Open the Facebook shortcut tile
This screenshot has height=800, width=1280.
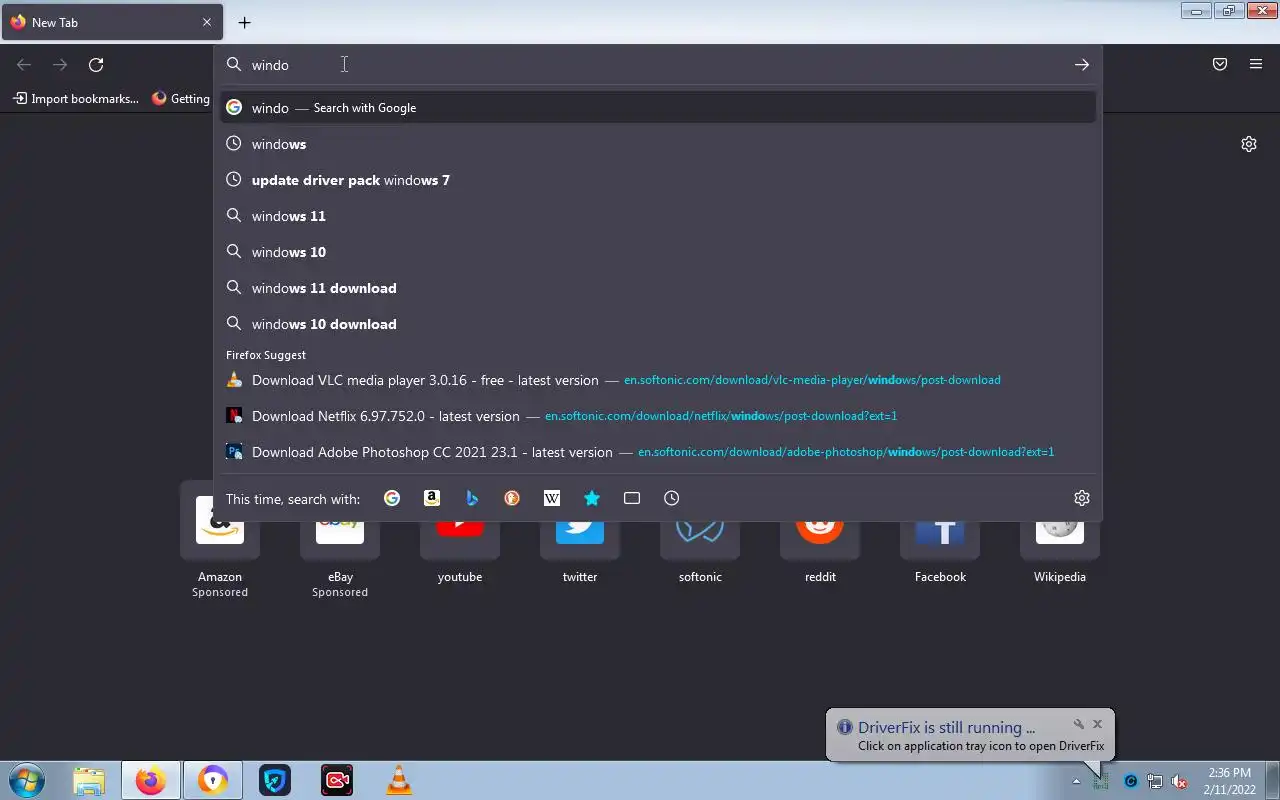[940, 540]
